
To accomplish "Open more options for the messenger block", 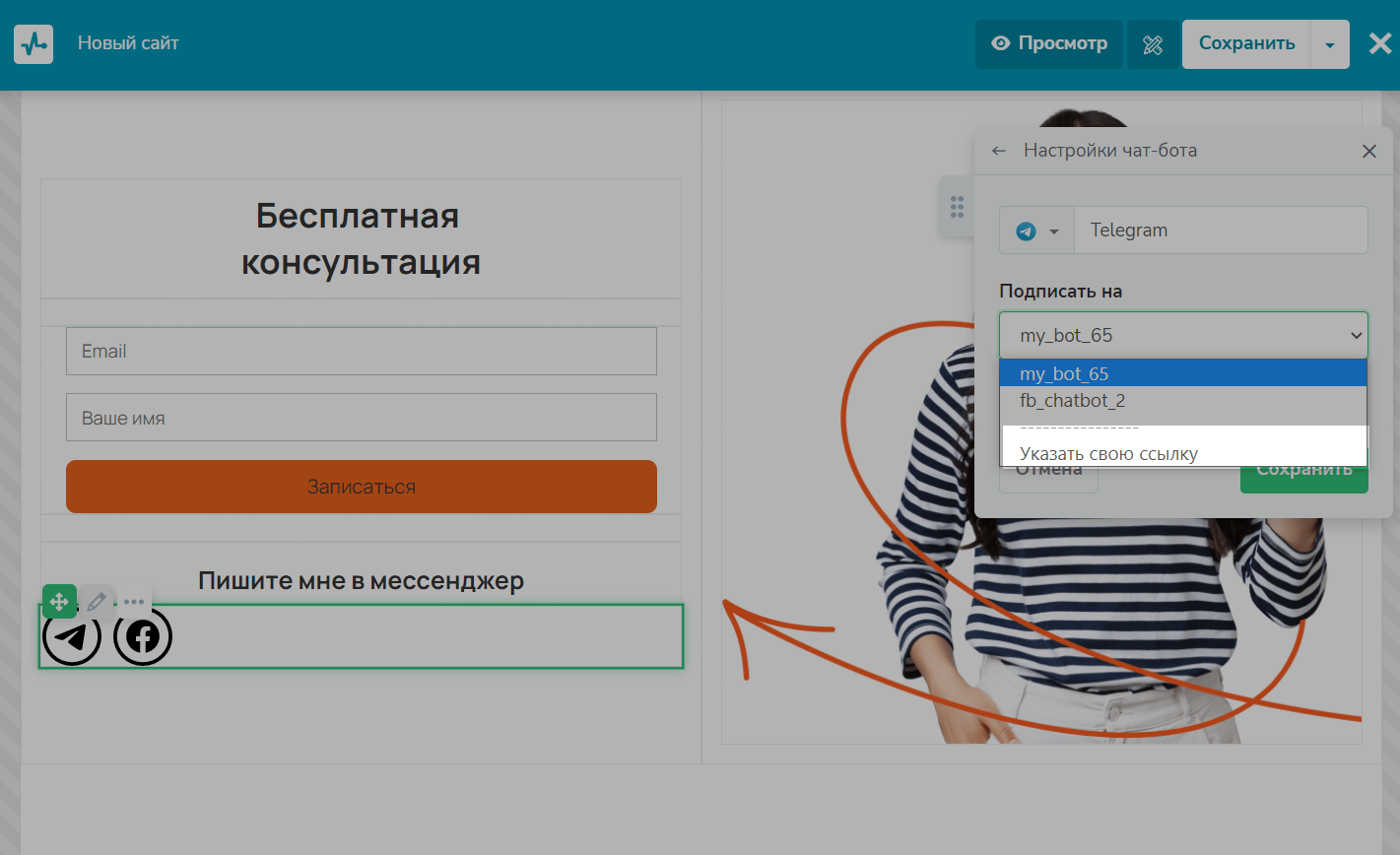I will point(134,601).
